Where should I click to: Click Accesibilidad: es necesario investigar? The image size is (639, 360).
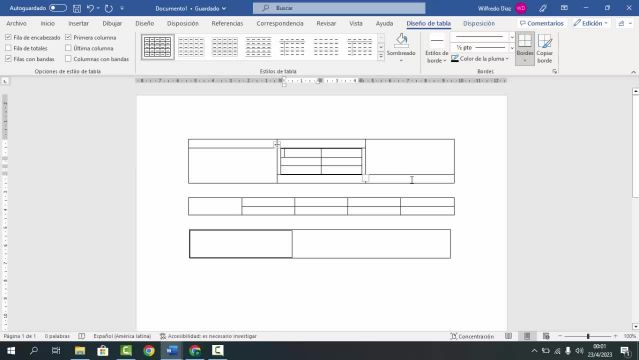pos(208,336)
